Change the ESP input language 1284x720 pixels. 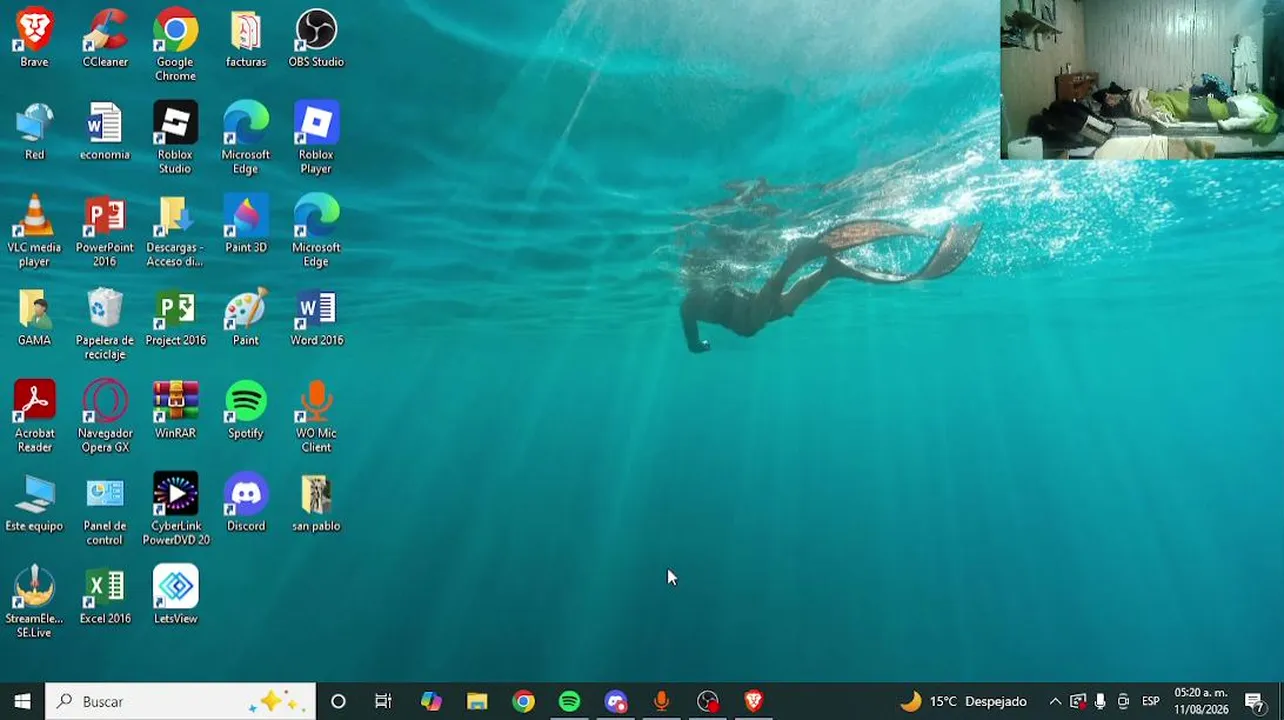point(1150,701)
